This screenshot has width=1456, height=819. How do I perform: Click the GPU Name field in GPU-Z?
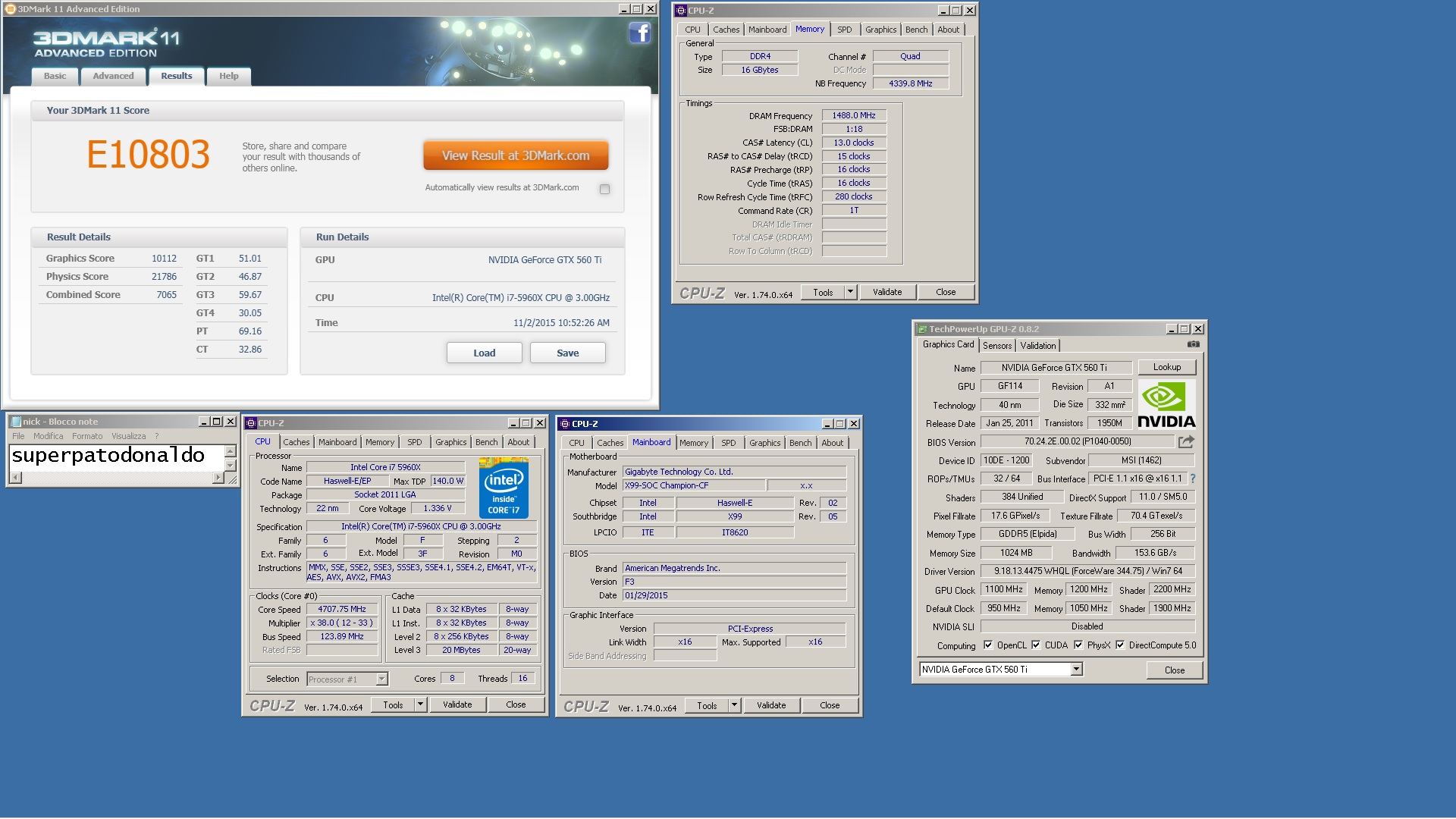click(1056, 368)
